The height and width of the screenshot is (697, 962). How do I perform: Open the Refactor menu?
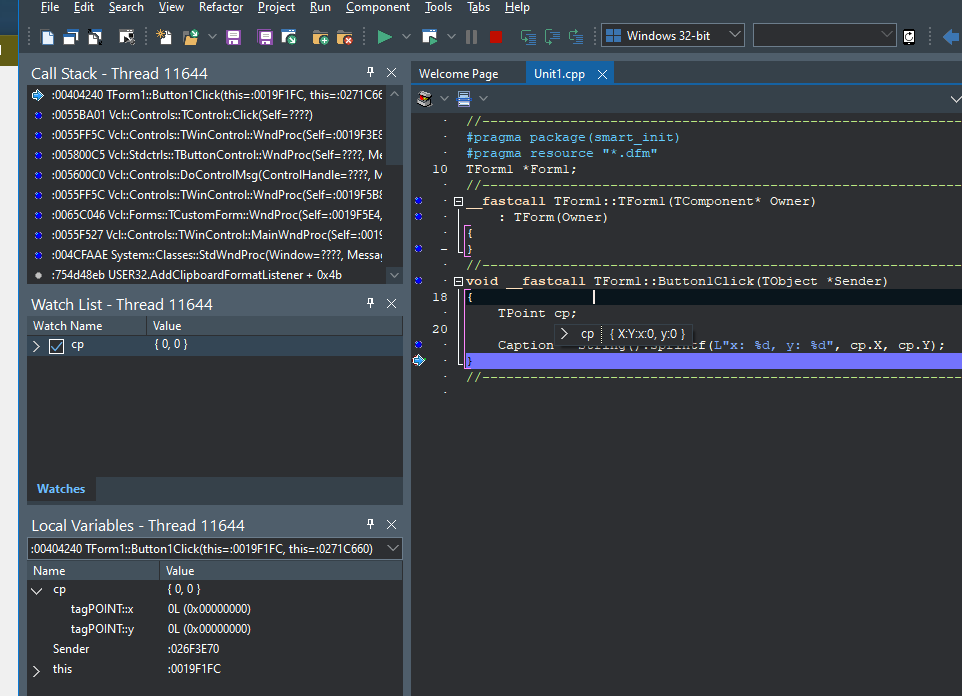(220, 7)
